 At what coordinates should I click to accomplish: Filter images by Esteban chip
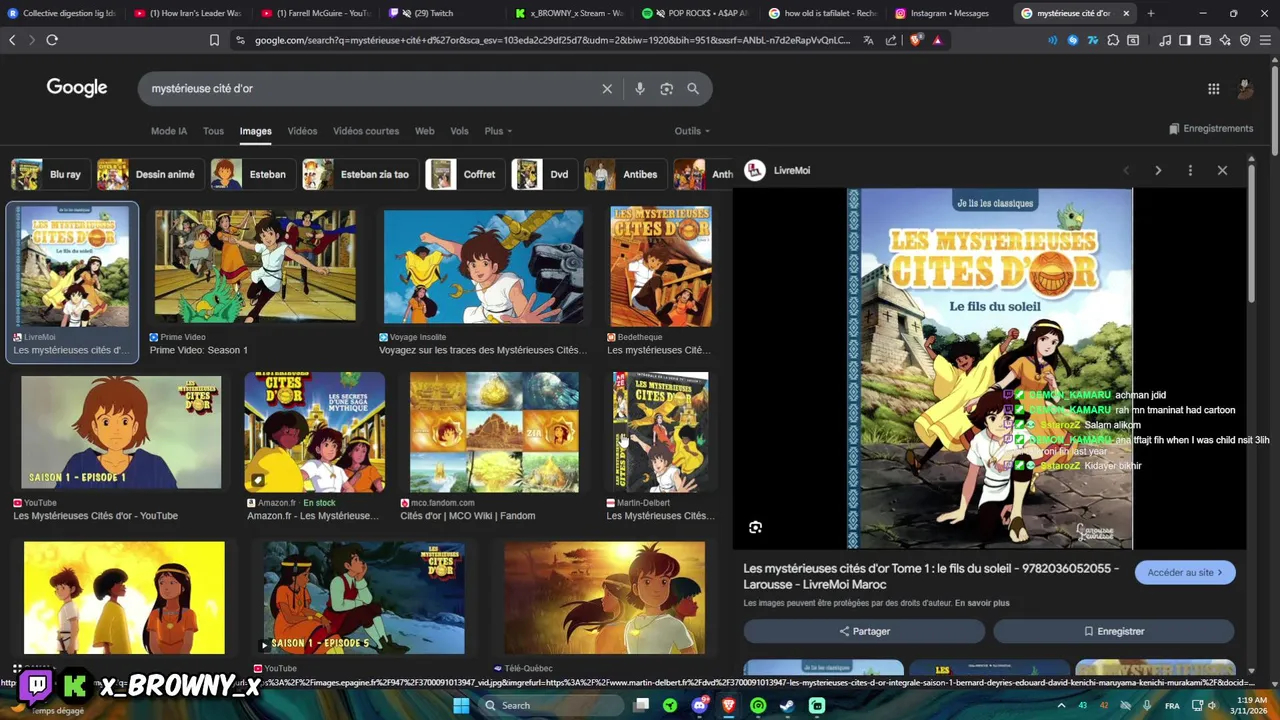click(253, 174)
